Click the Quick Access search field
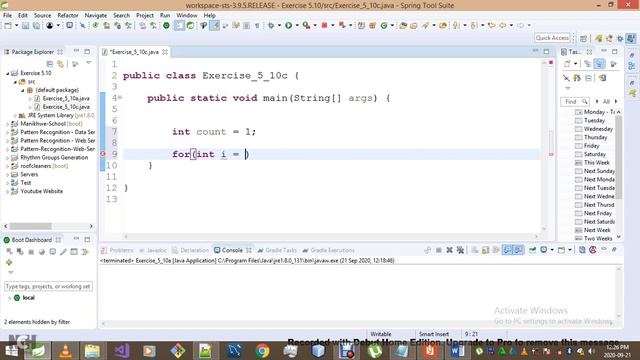This screenshot has width=640, height=360. [x=552, y=38]
